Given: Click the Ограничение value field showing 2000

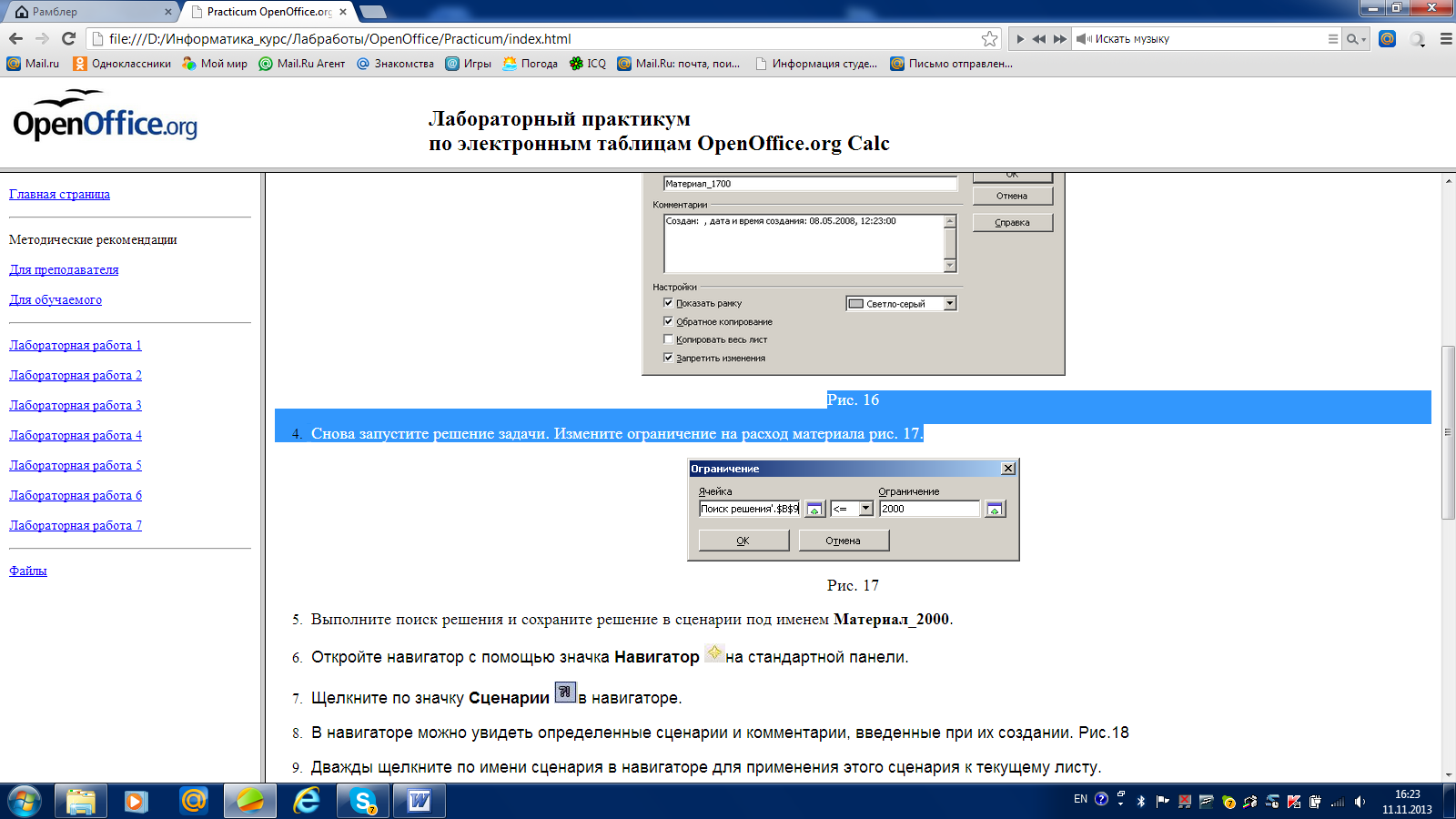Looking at the screenshot, I should tap(929, 509).
